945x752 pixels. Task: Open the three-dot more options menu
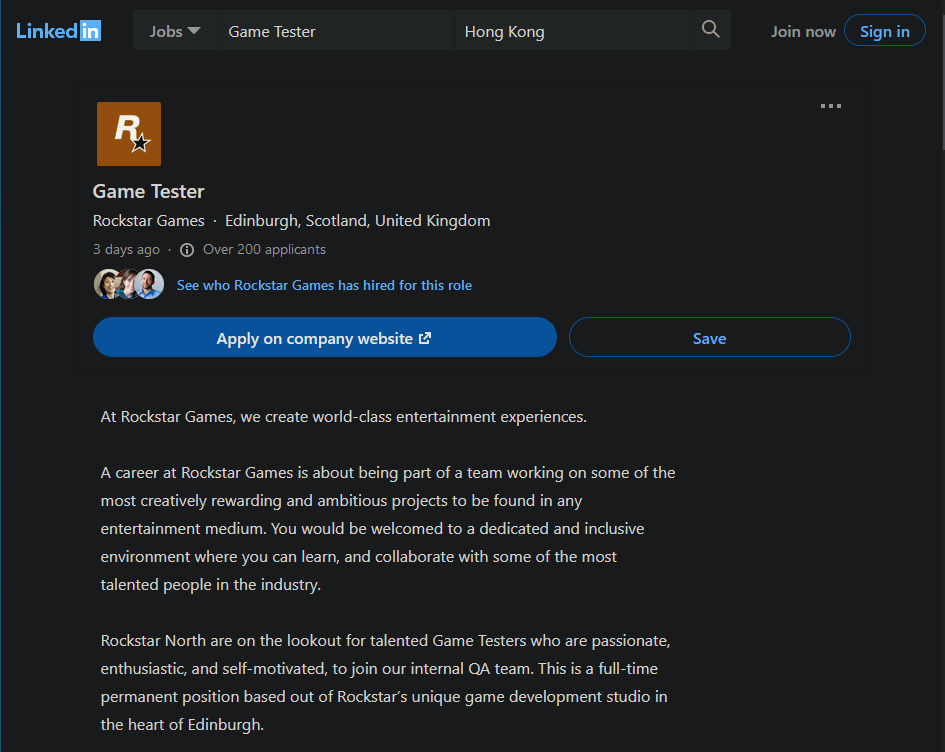pyautogui.click(x=830, y=107)
